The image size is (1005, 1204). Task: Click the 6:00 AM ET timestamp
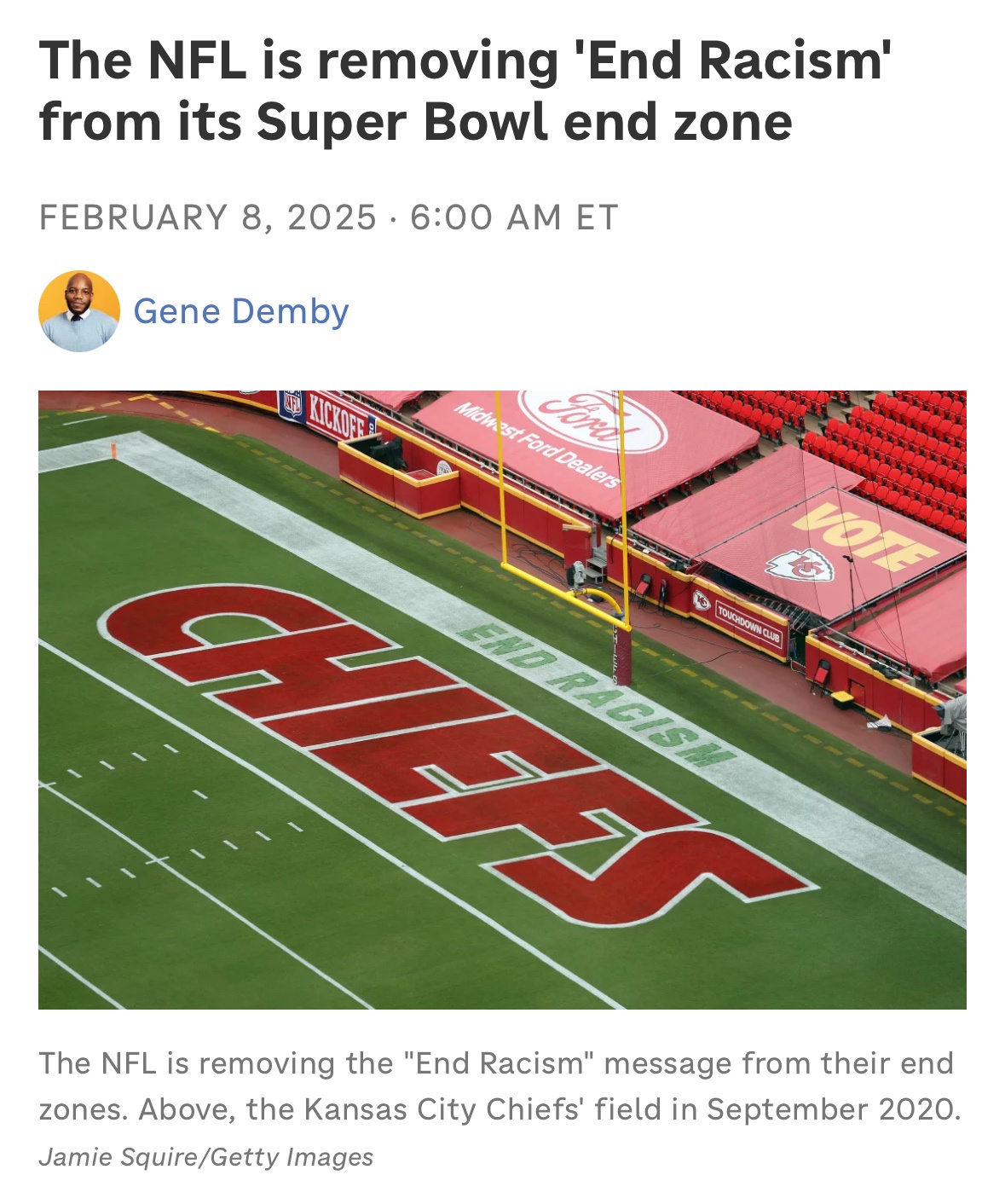[514, 217]
